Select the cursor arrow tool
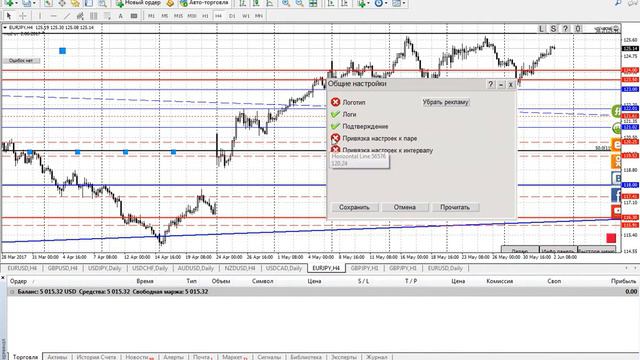Screen dimensions: 640x360 tap(9, 16)
